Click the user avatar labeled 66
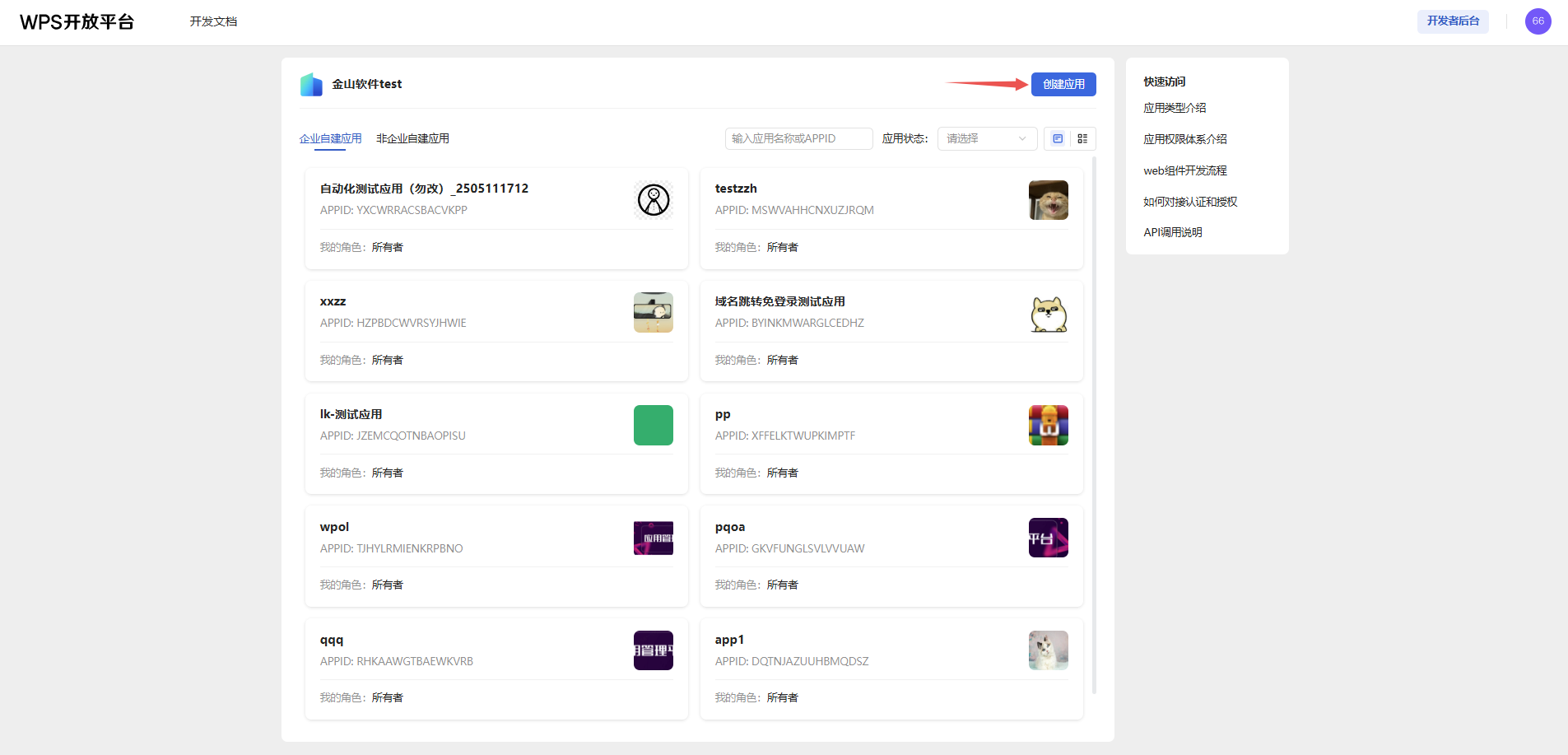The width and height of the screenshot is (1568, 755). click(x=1538, y=21)
